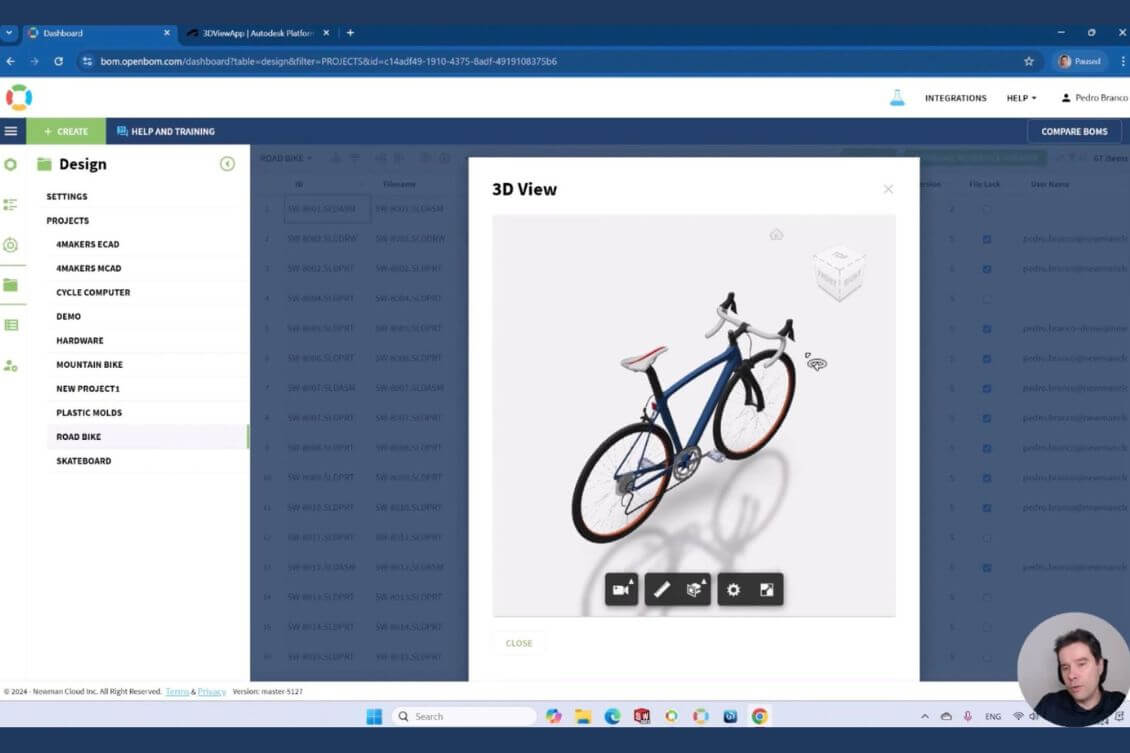
Task: Switch to the 3DViewApp Autodesk tab
Action: (x=258, y=33)
